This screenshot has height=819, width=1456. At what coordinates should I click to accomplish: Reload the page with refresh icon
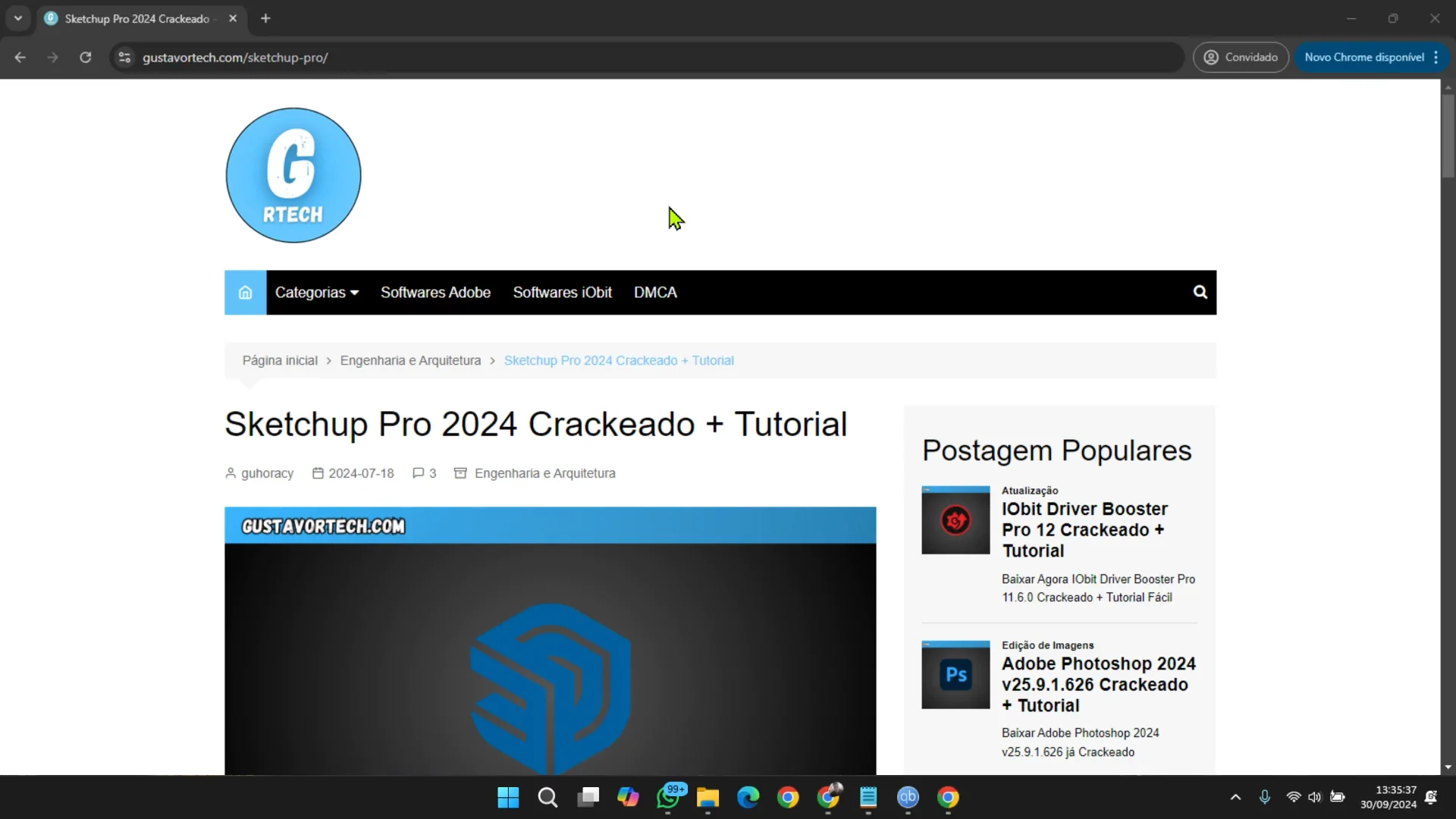pos(86,58)
